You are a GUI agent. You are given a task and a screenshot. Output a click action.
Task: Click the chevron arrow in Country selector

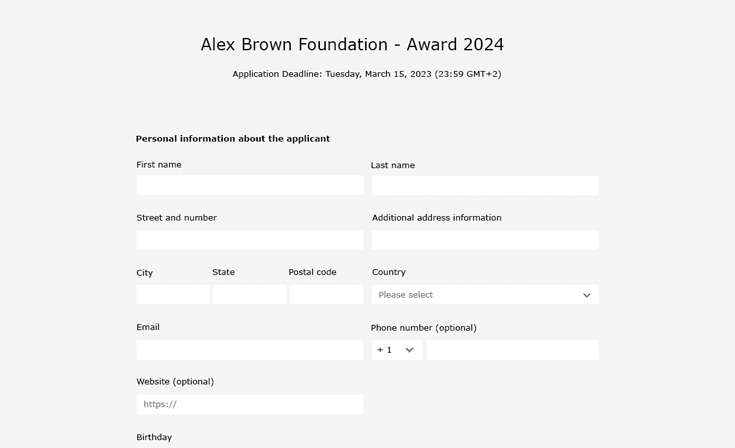587,295
